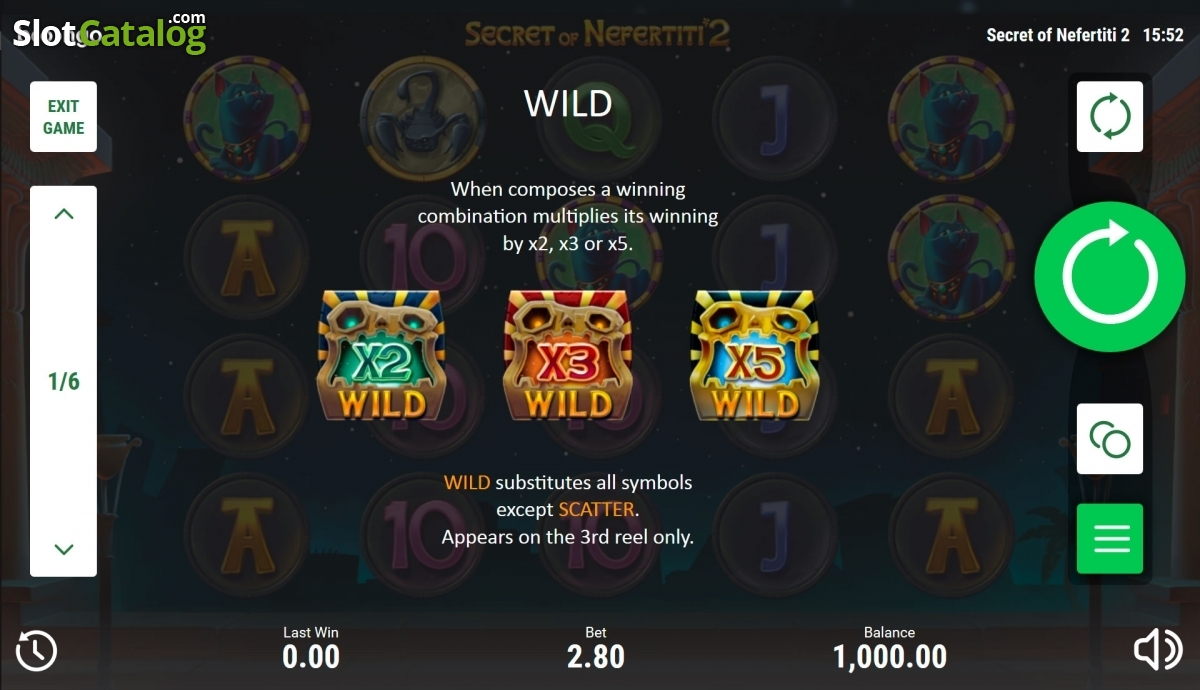Select the X3 WILD symbol
This screenshot has width=1200, height=690.
coord(568,357)
